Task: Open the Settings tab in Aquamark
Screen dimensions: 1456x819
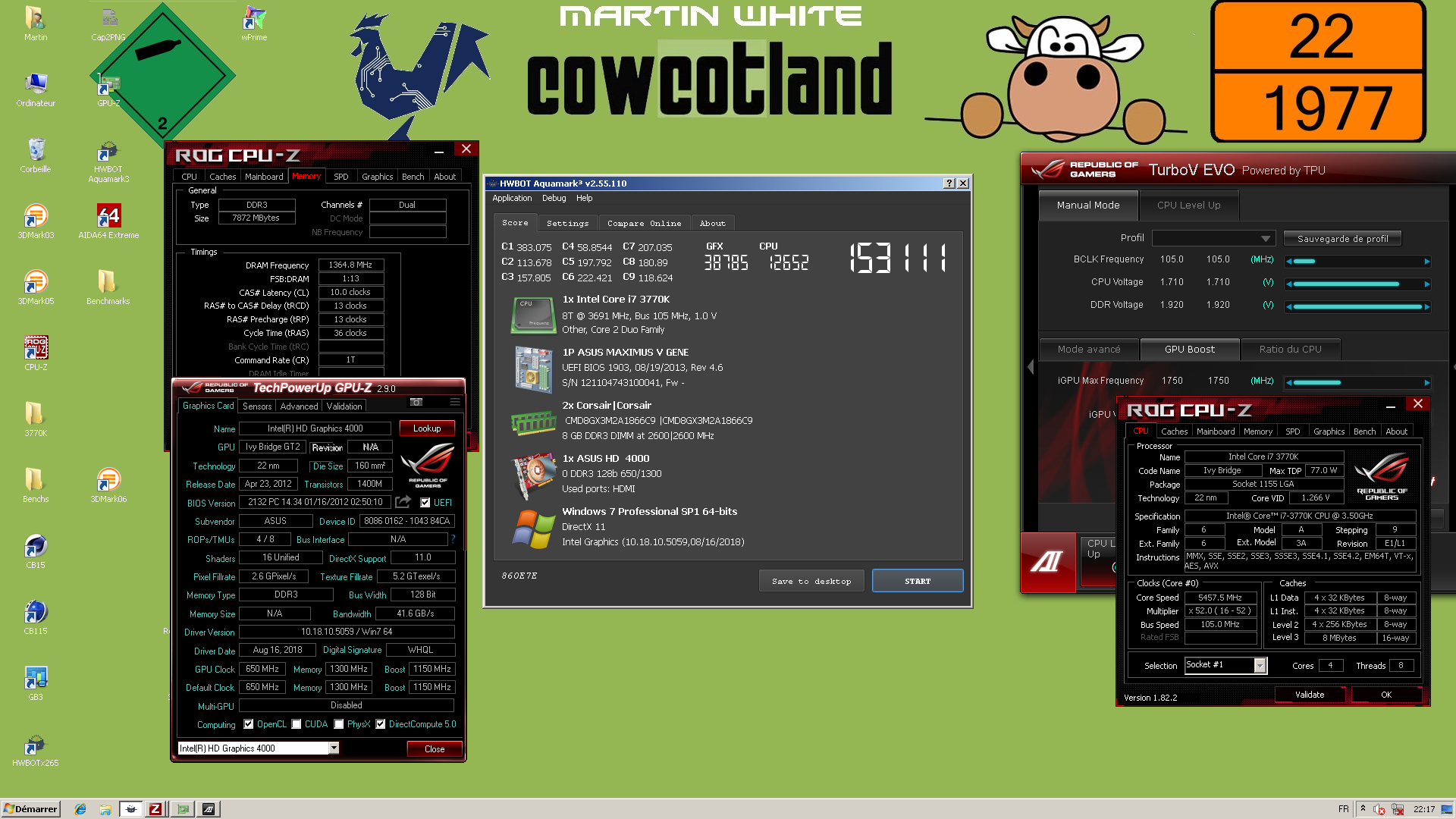Action: [x=568, y=223]
